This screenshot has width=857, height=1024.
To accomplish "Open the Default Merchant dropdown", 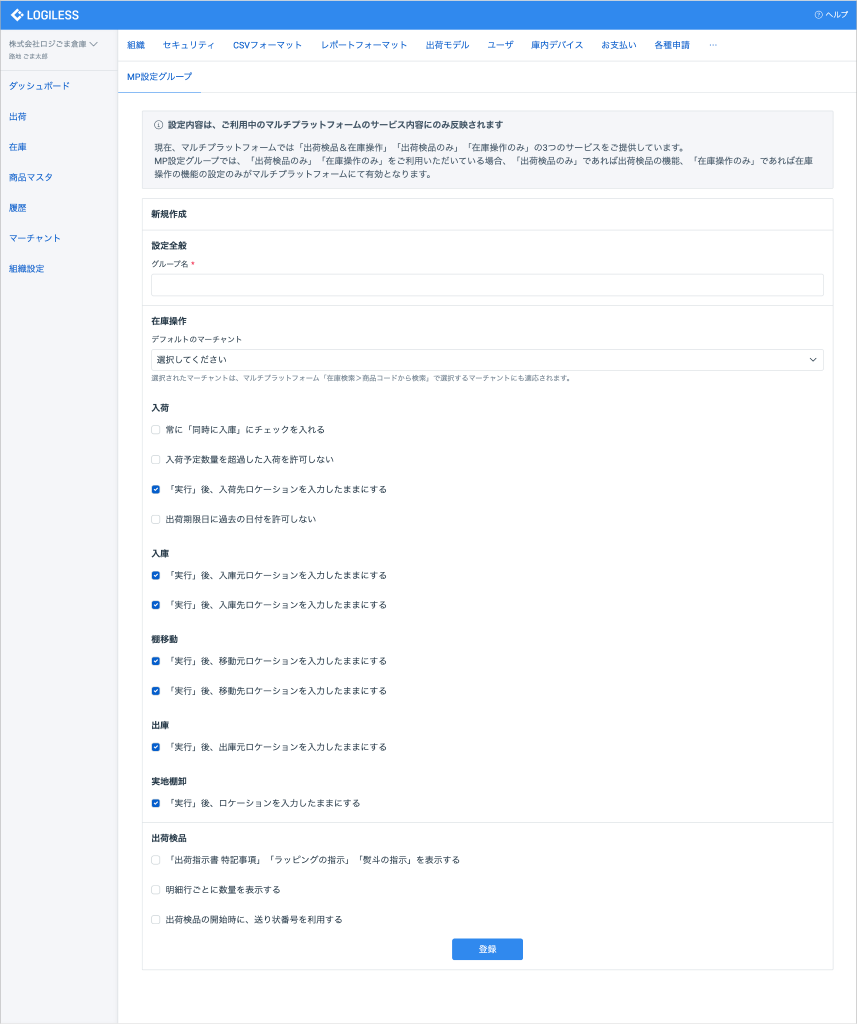I will (487, 360).
